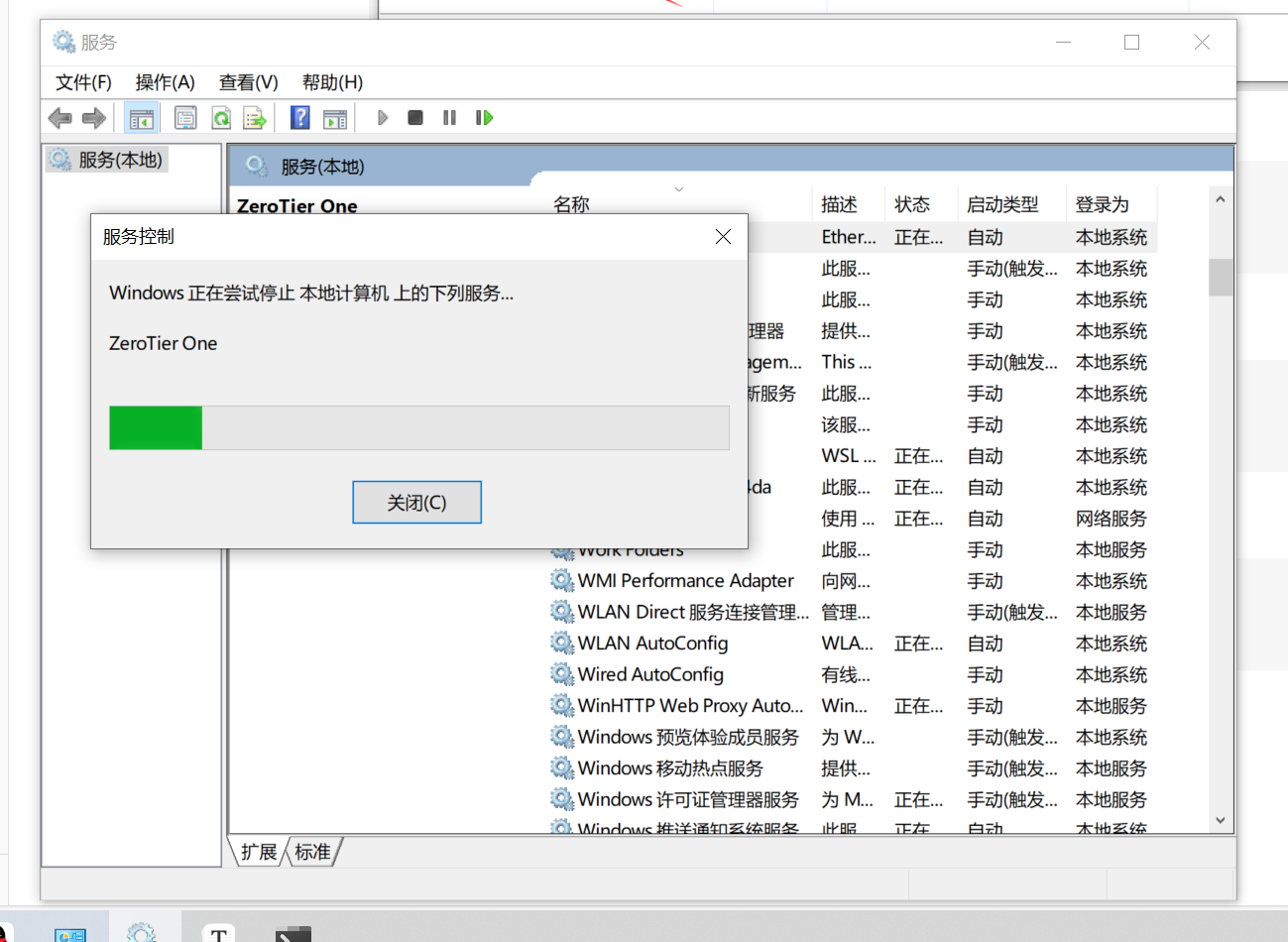
Task: Select the WMI Performance Adapter row
Action: tap(853, 581)
